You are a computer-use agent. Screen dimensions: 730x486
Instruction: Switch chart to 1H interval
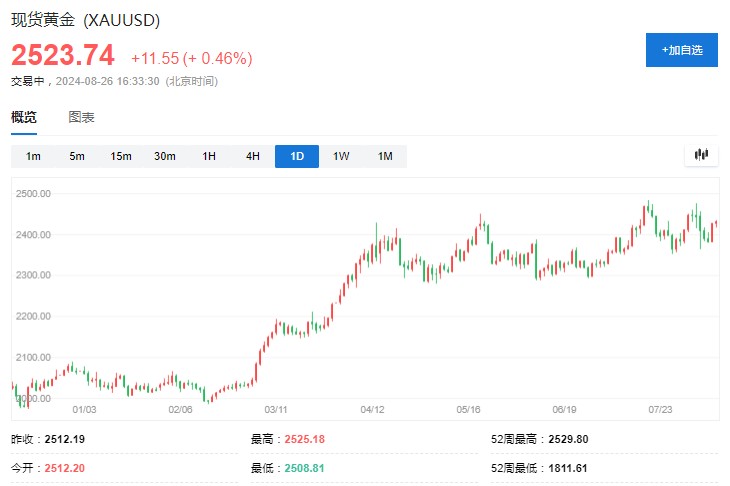point(209,156)
